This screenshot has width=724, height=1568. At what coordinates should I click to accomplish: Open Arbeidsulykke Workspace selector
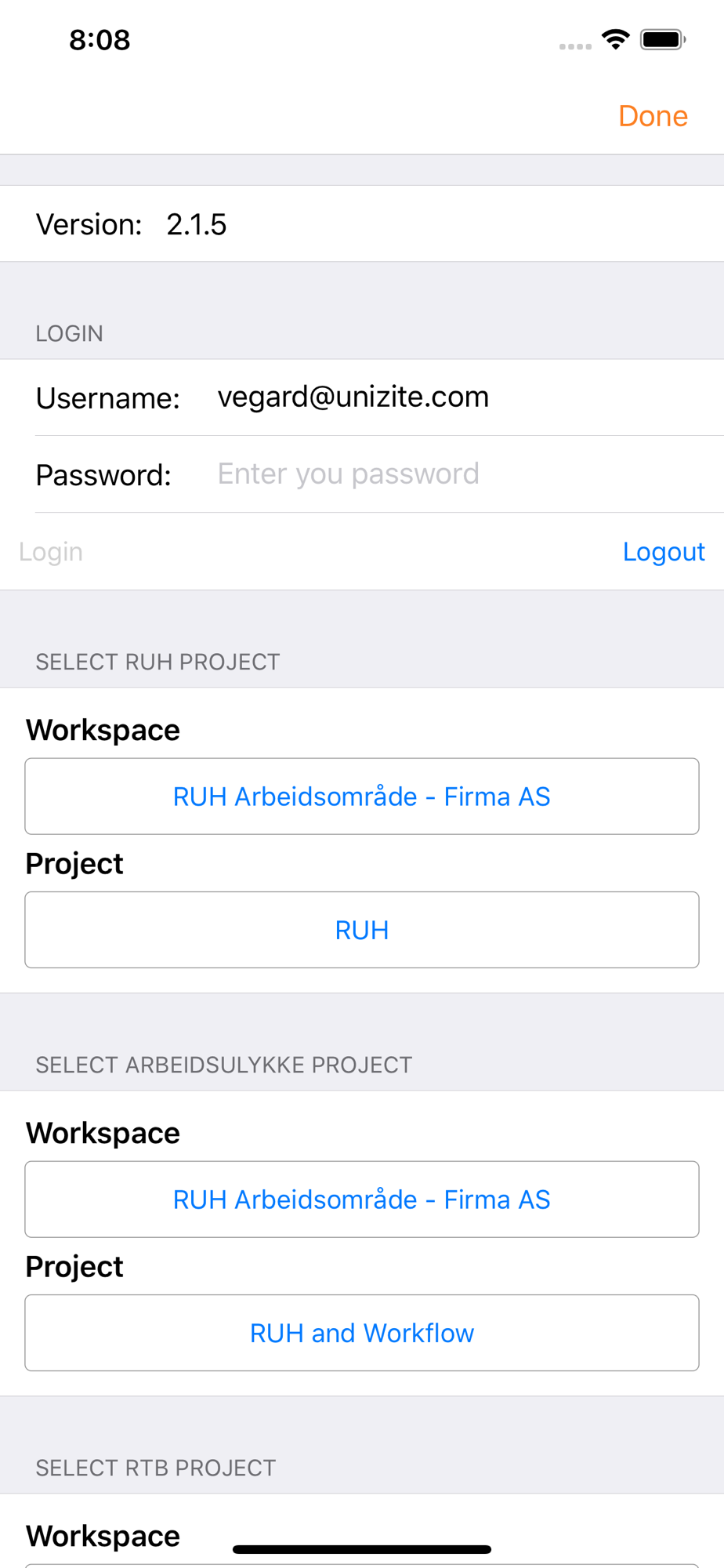coord(362,1199)
